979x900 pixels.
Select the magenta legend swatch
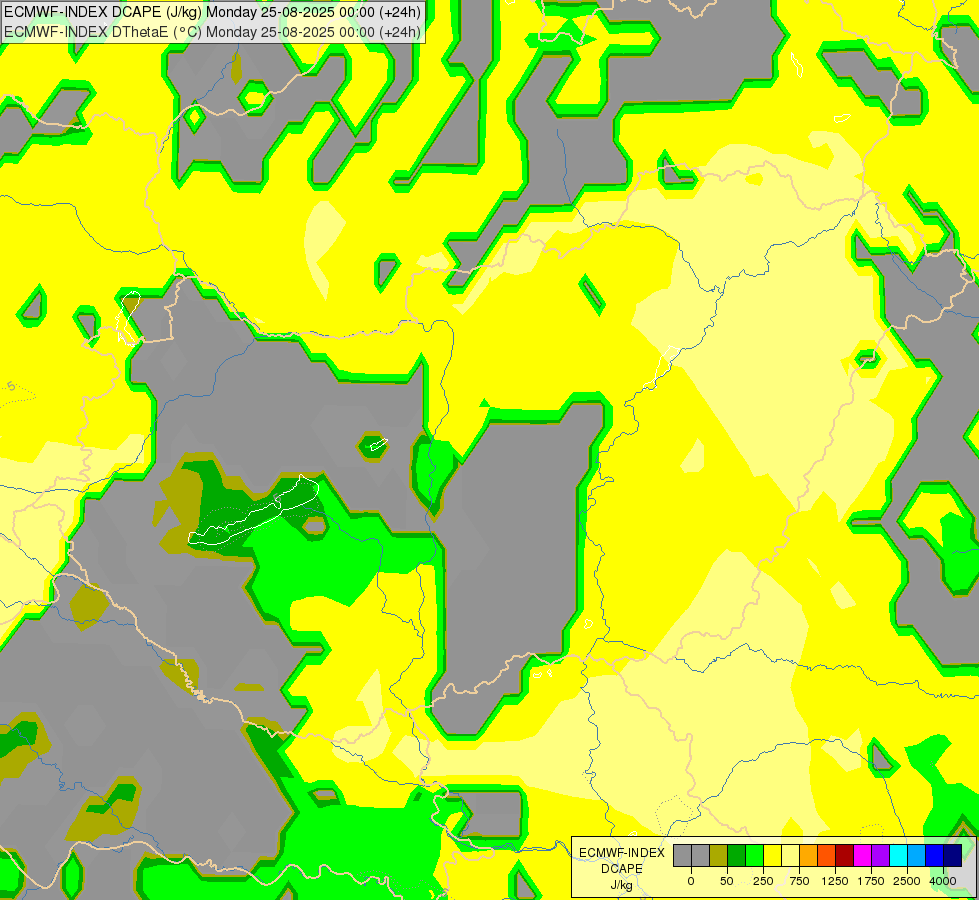863,855
